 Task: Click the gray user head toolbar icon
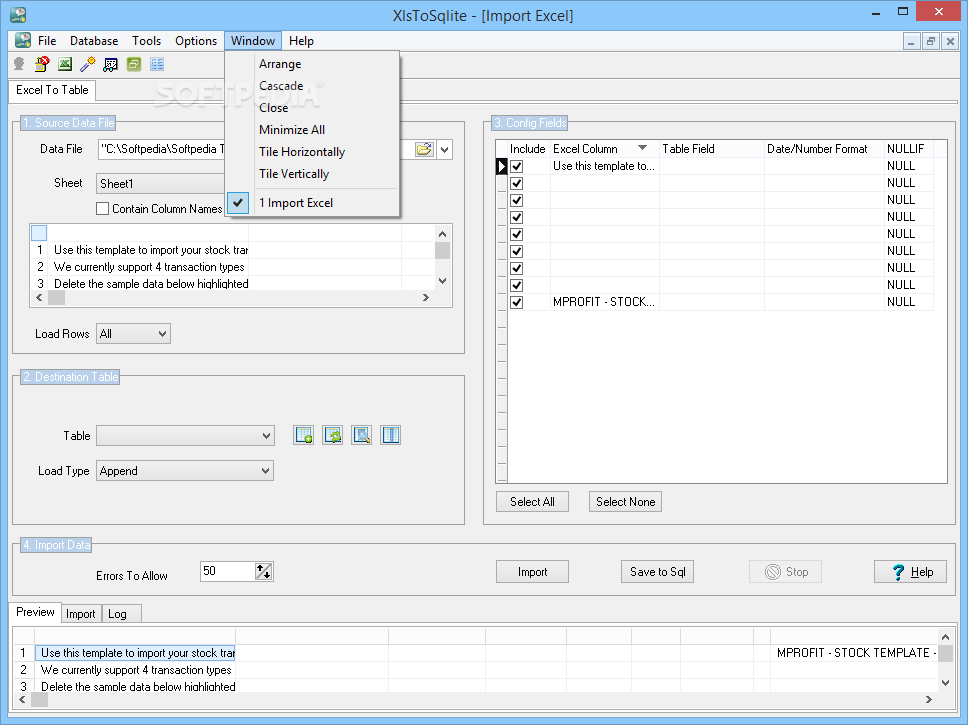(19, 64)
